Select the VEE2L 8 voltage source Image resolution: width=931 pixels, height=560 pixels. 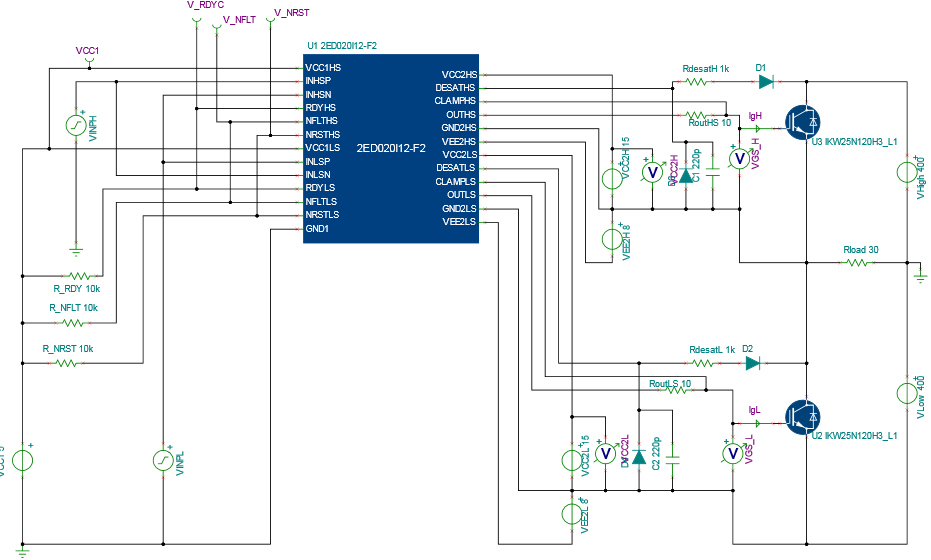[572, 514]
